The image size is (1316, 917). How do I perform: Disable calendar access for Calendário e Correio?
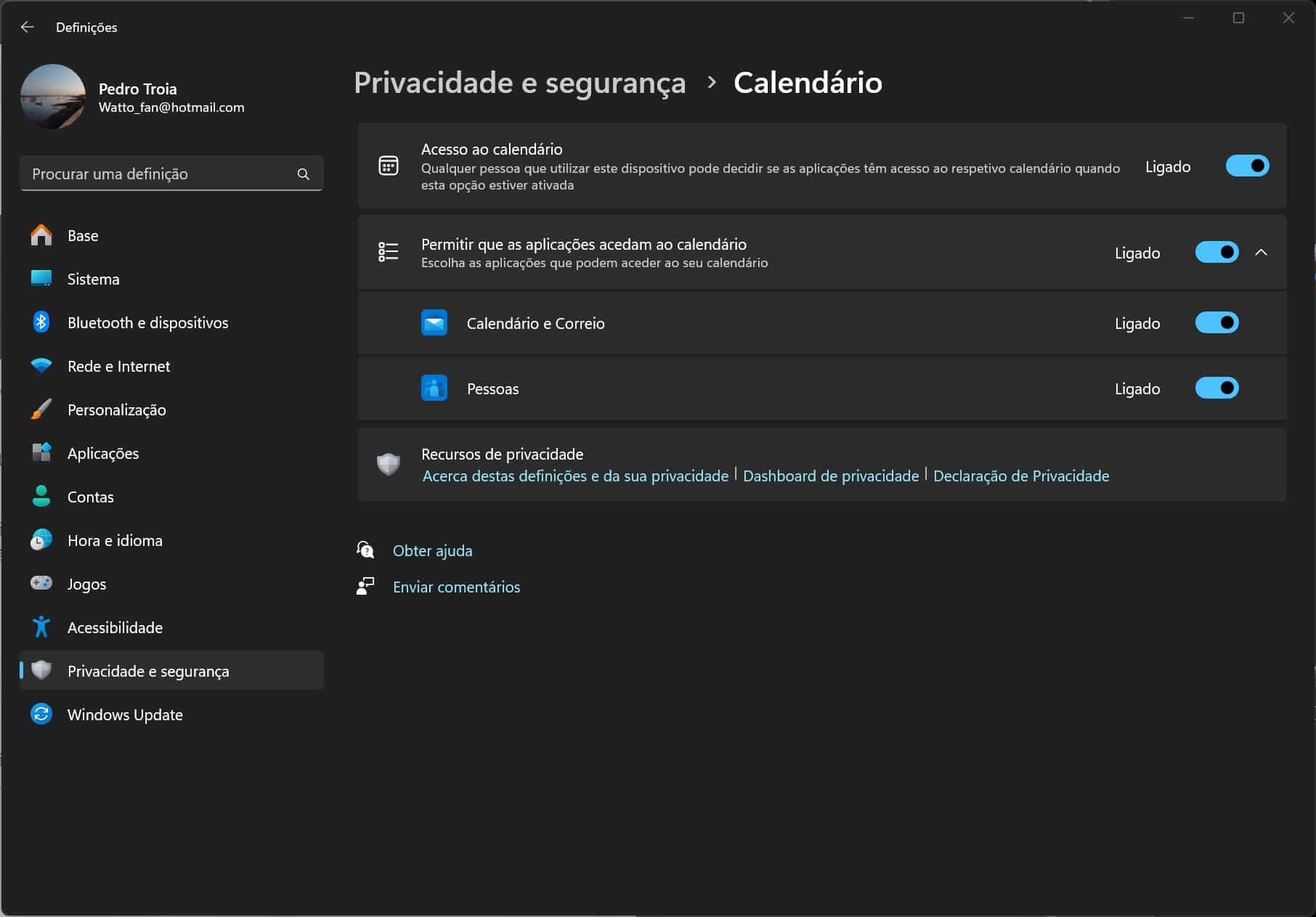coord(1217,323)
